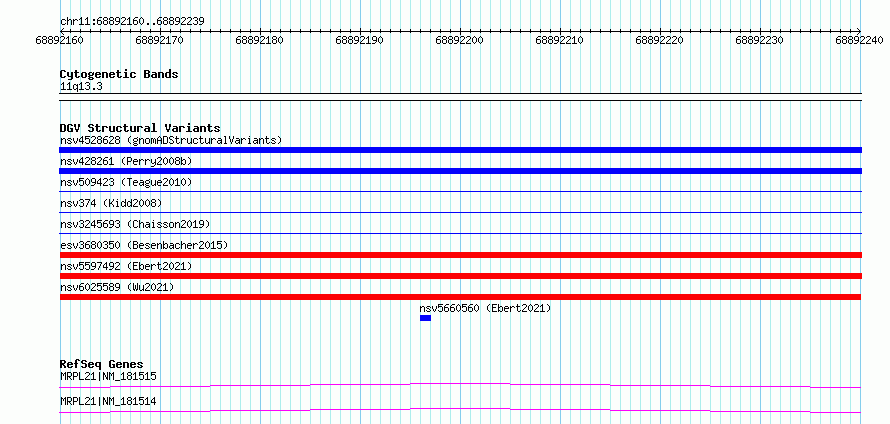The width and height of the screenshot is (890, 424).
Task: Select the red bar under nsv6025589
Action: (x=460, y=297)
